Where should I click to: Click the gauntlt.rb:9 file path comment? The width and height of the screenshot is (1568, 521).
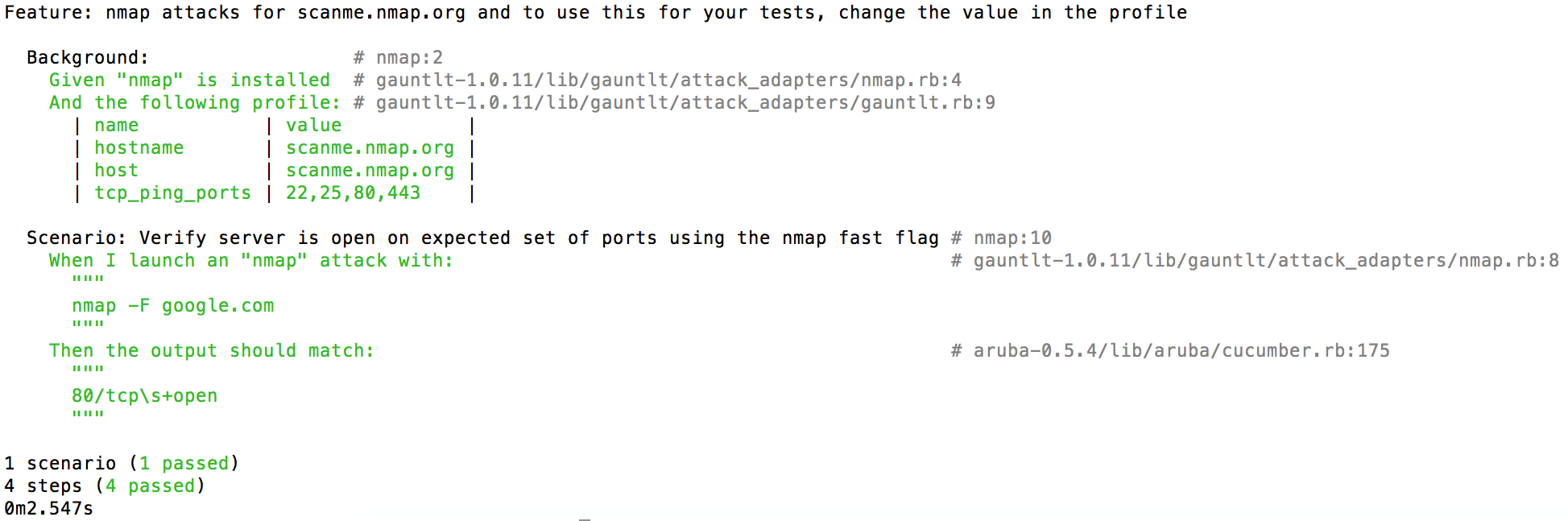(685, 103)
